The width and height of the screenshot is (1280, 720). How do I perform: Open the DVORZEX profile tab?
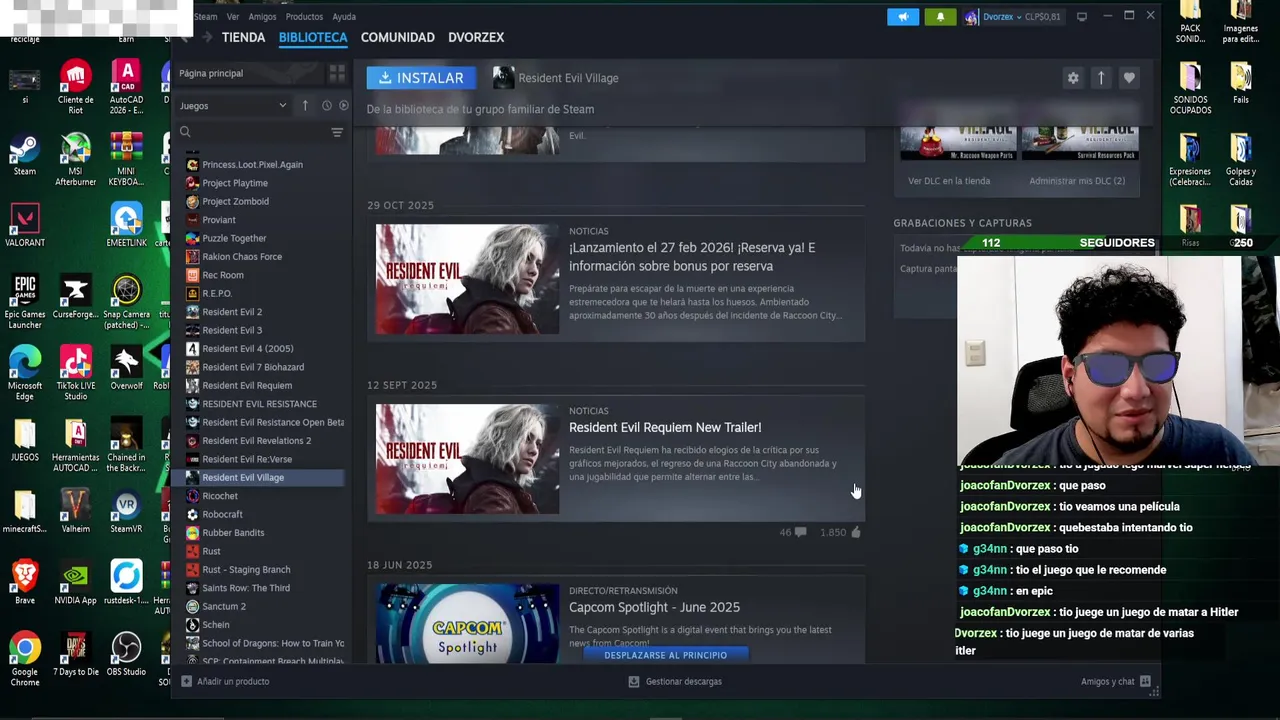(x=476, y=37)
